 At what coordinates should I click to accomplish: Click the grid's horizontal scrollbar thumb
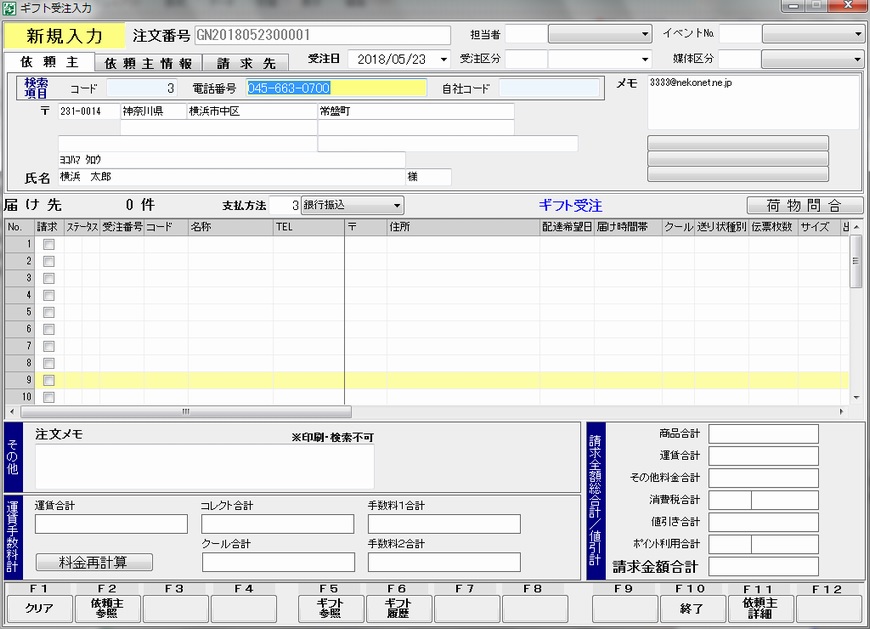coord(186,412)
